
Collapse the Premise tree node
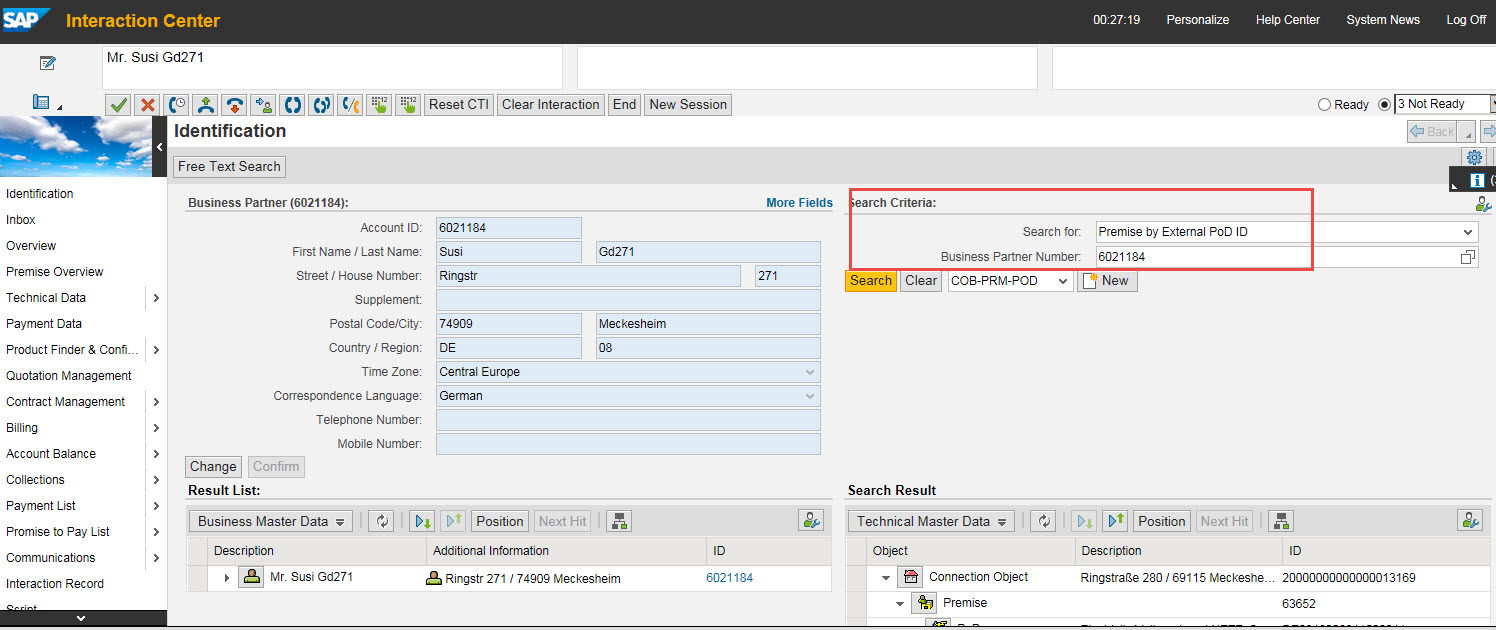tap(900, 604)
